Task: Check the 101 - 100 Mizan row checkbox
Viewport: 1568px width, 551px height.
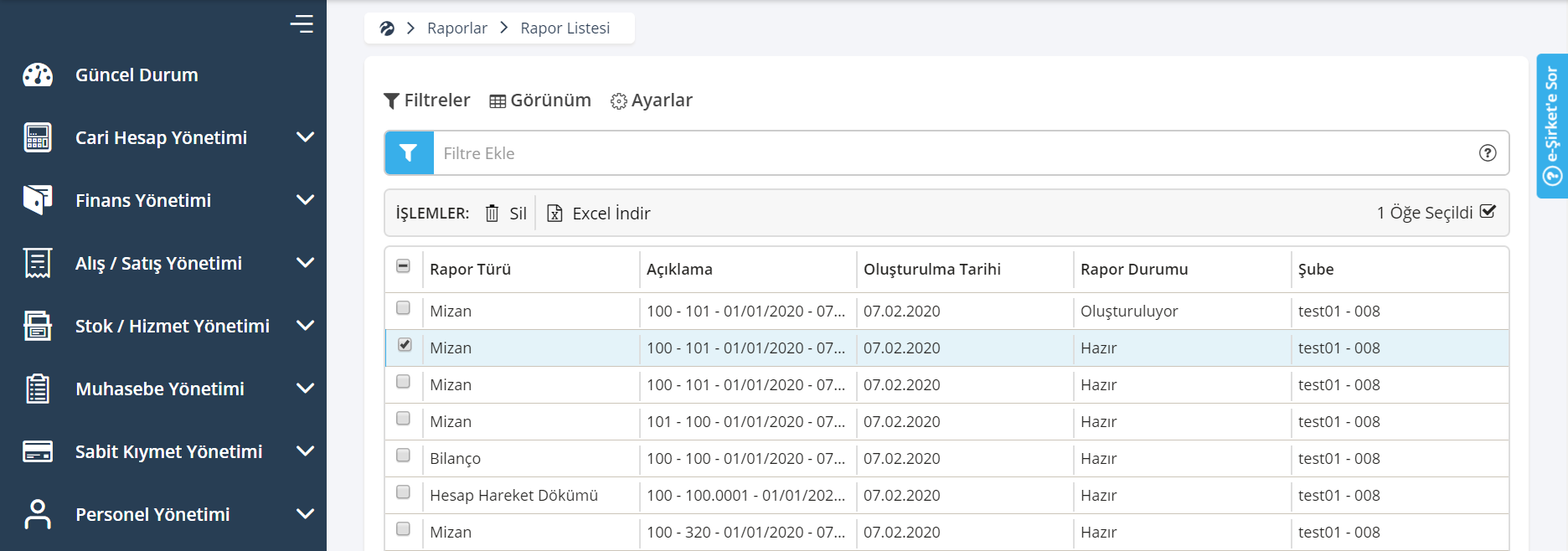Action: tap(403, 419)
